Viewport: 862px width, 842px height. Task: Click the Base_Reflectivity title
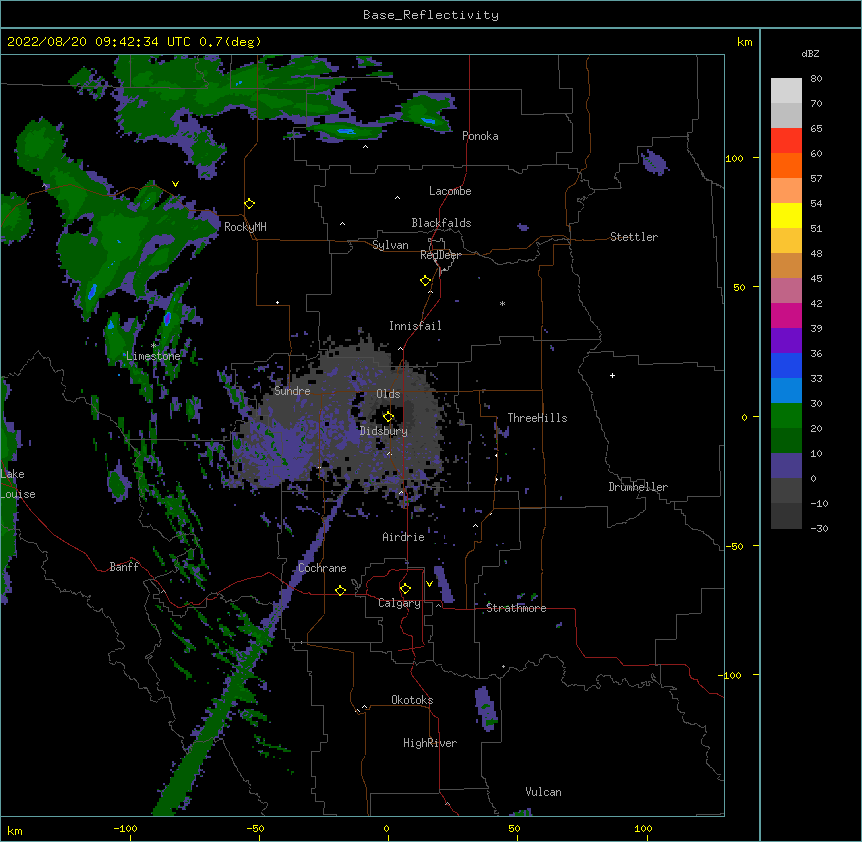tap(431, 15)
